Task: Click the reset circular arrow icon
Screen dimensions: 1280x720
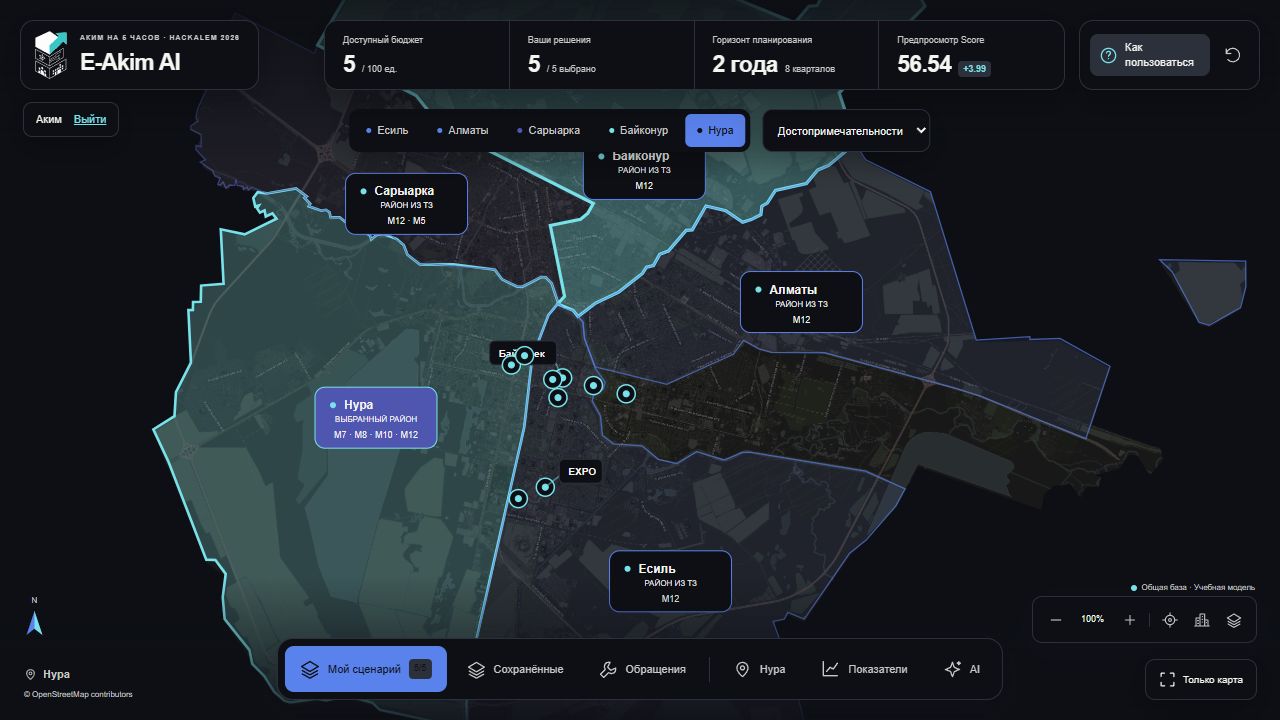Action: pos(1233,55)
